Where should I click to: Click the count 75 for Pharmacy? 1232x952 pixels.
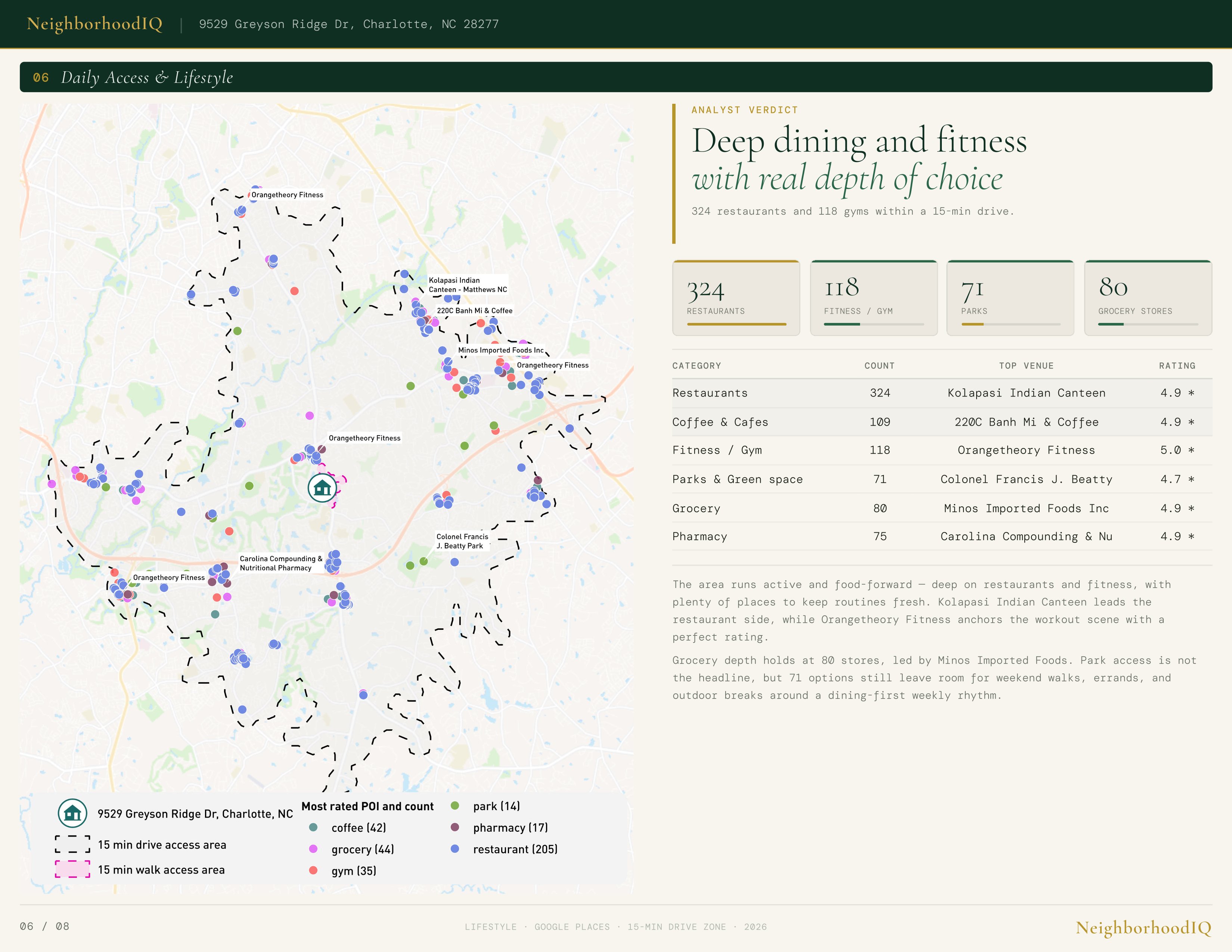pyautogui.click(x=879, y=537)
